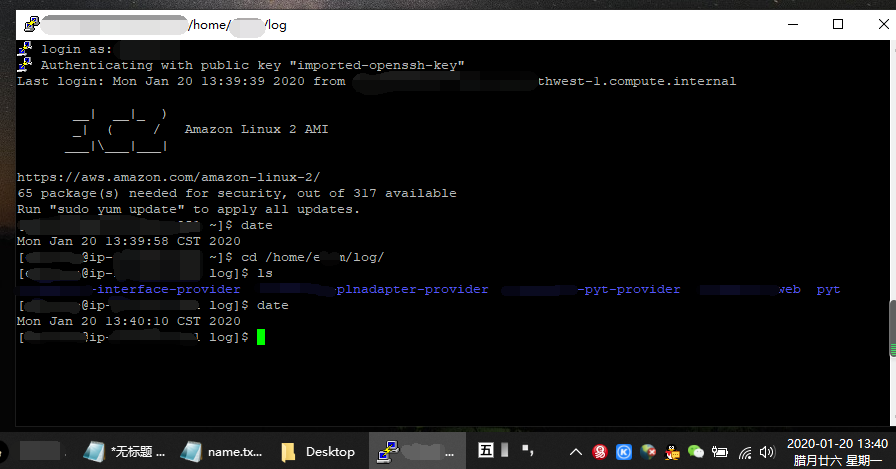The height and width of the screenshot is (469, 896).
Task: Click the '65 package(s) needed for security' line
Action: tap(237, 193)
